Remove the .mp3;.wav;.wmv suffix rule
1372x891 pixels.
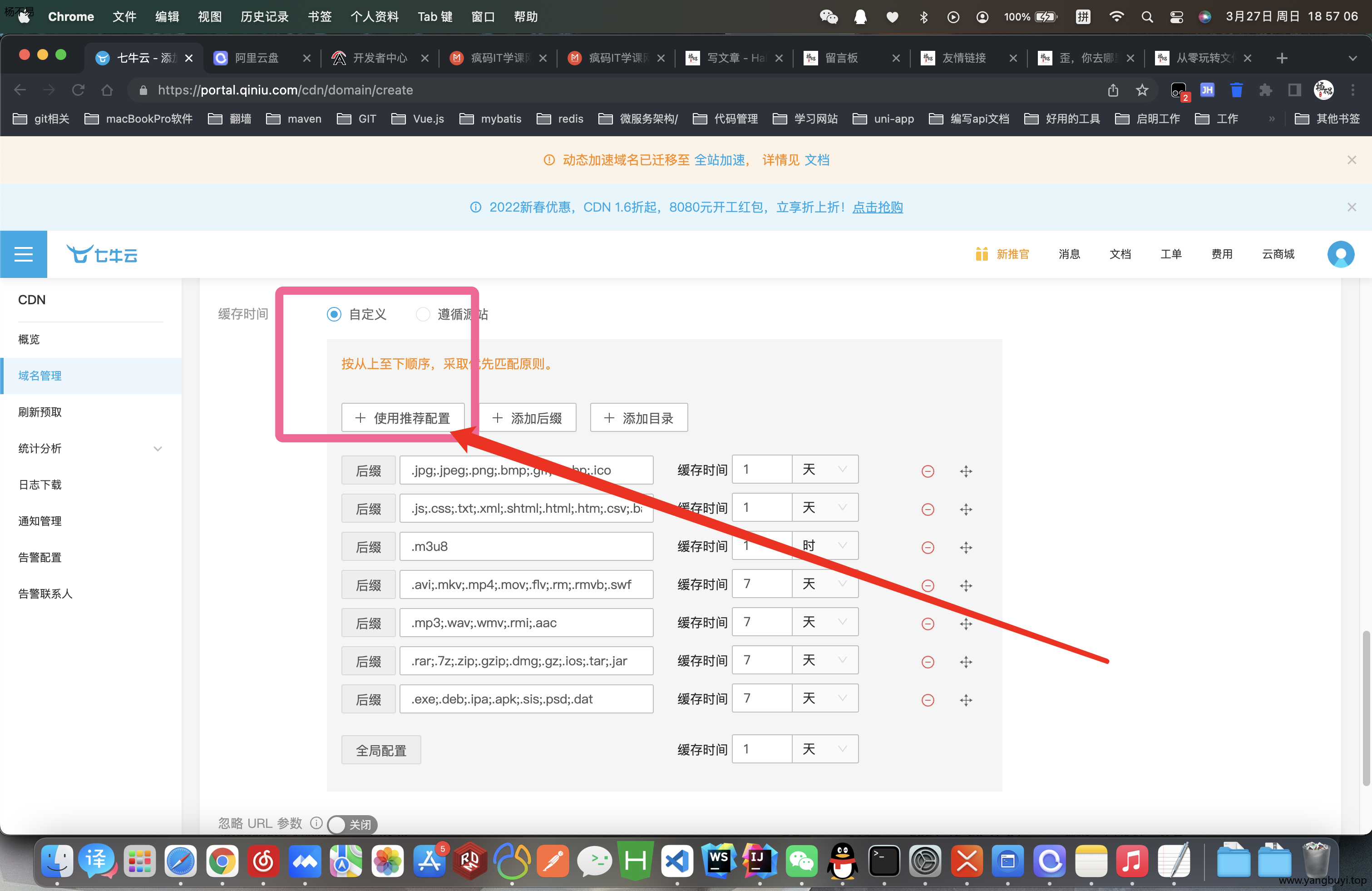coord(928,624)
